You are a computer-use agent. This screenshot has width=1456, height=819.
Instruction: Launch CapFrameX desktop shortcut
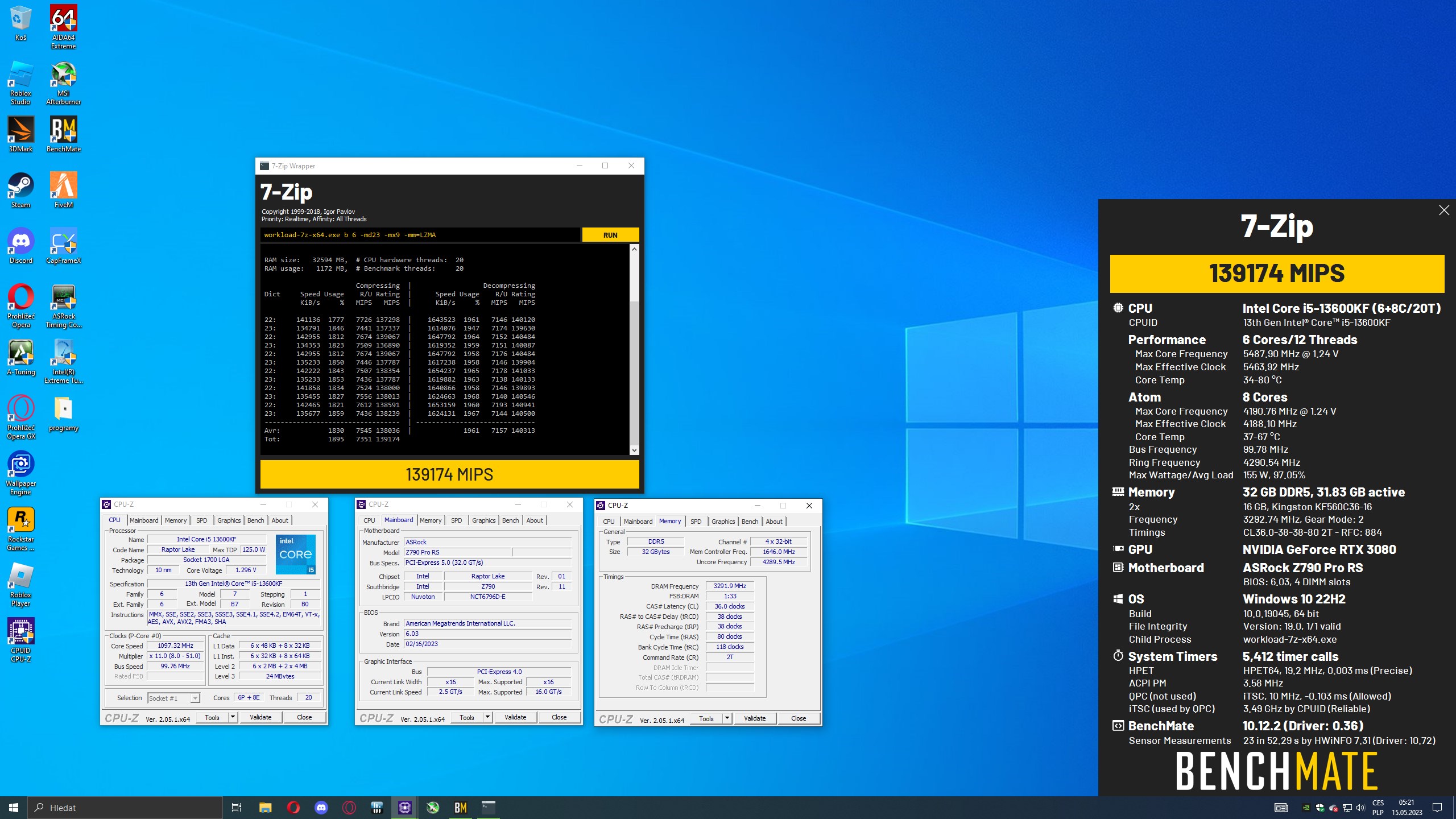[x=63, y=246]
